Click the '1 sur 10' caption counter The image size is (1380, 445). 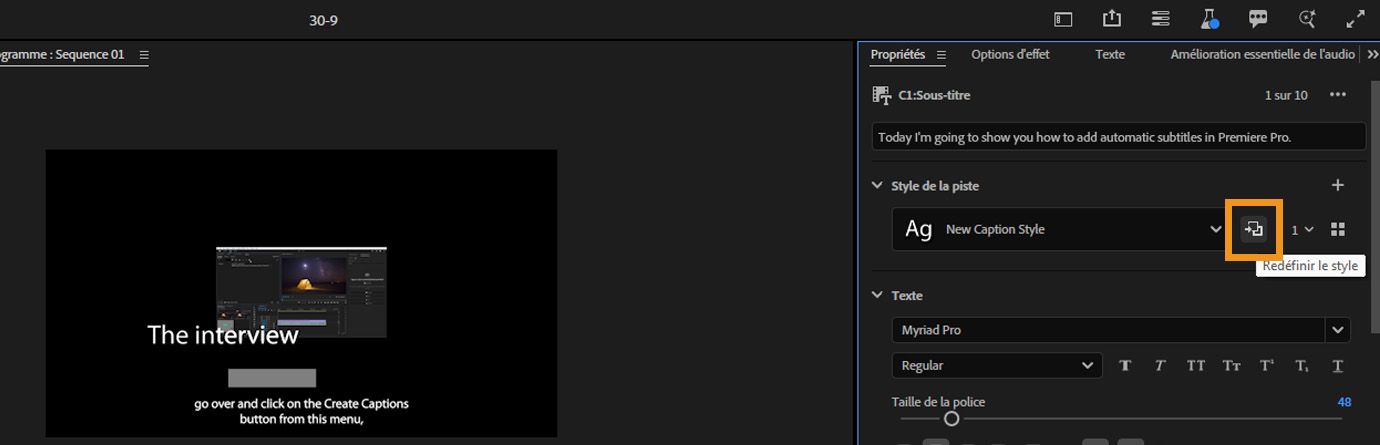point(1286,95)
